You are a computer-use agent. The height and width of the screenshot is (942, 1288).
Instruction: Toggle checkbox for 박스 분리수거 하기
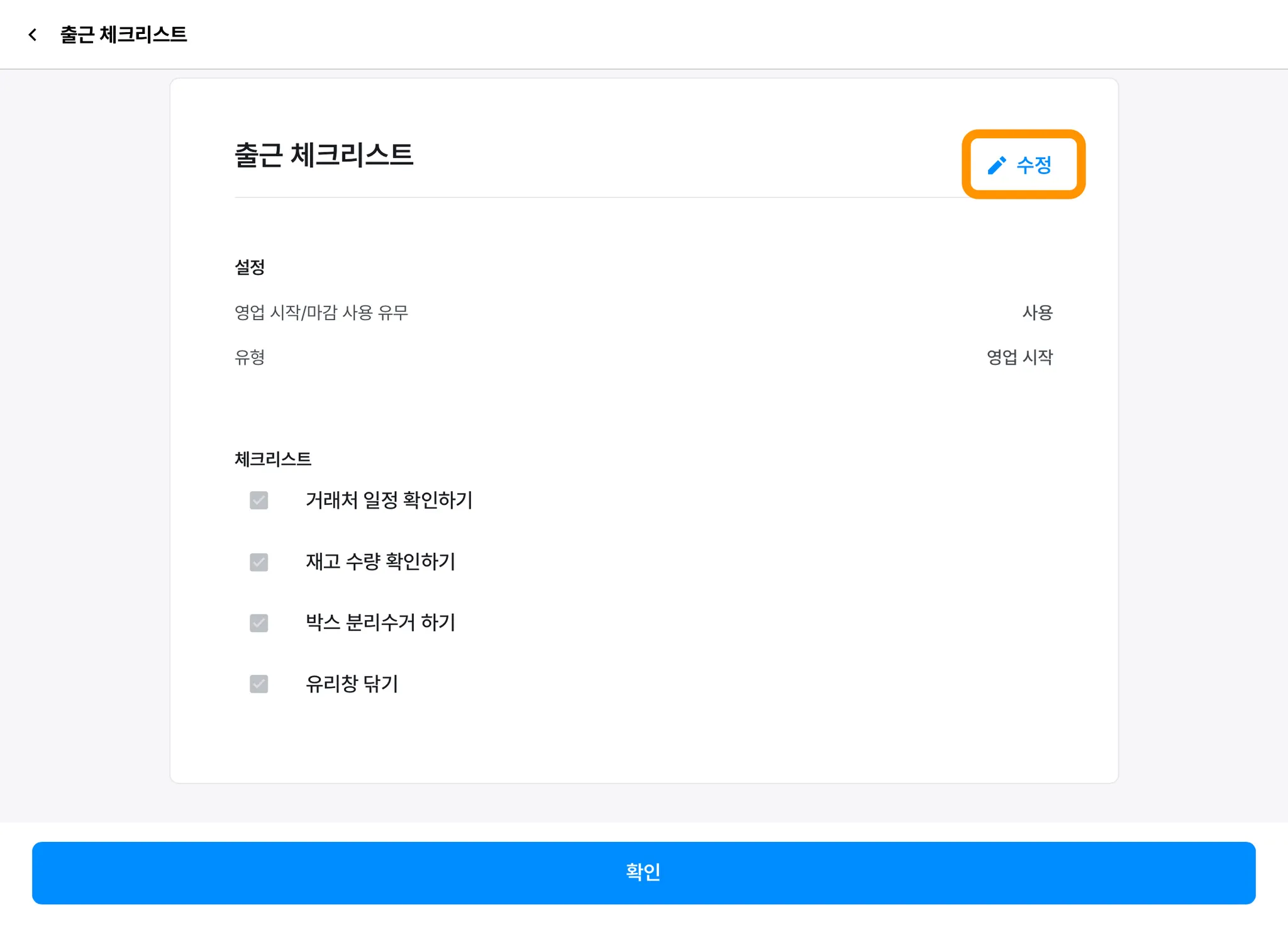coord(258,623)
